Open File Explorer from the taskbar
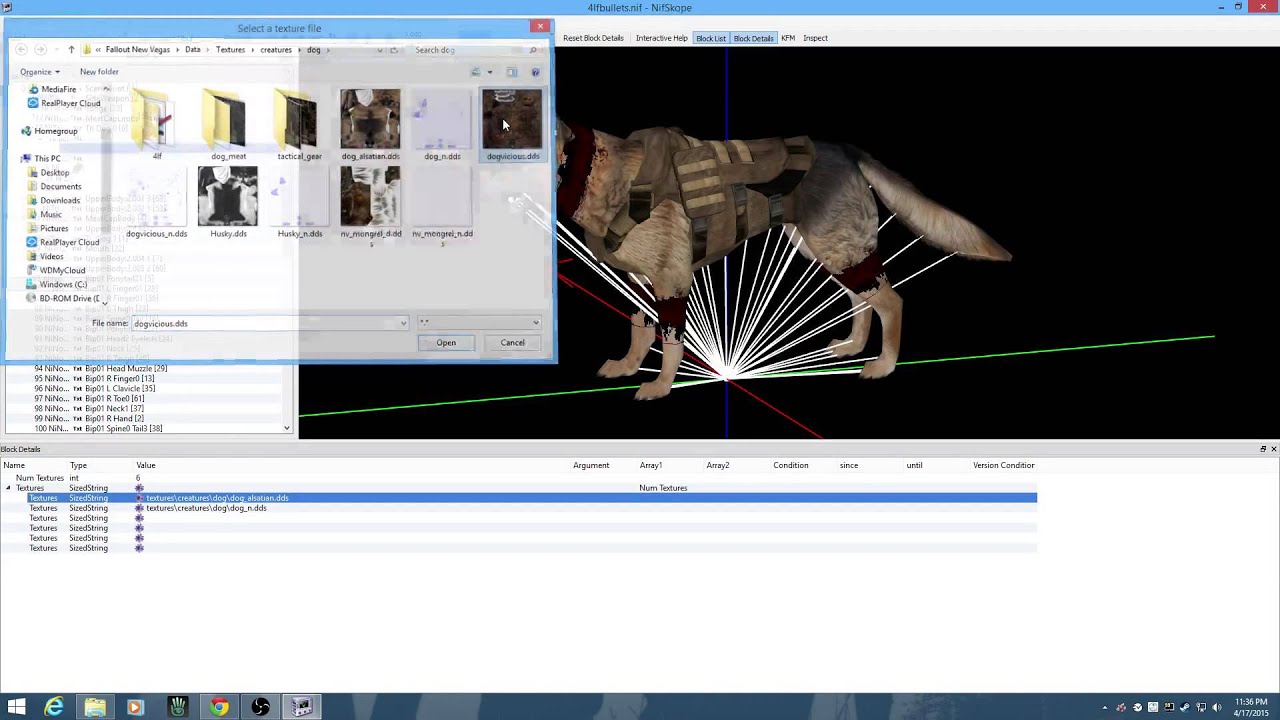Image resolution: width=1280 pixels, height=720 pixels. (95, 707)
